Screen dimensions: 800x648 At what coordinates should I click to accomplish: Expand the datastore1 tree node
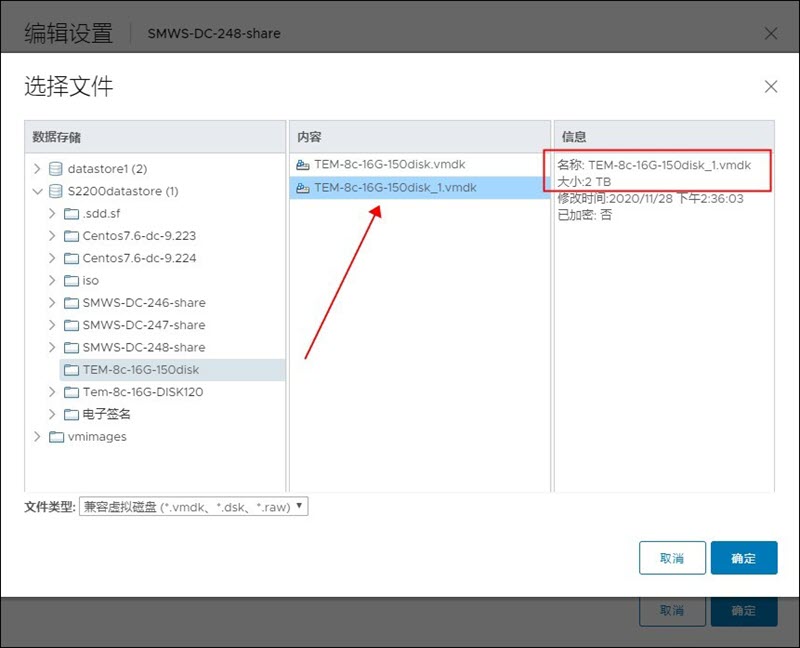pyautogui.click(x=38, y=169)
